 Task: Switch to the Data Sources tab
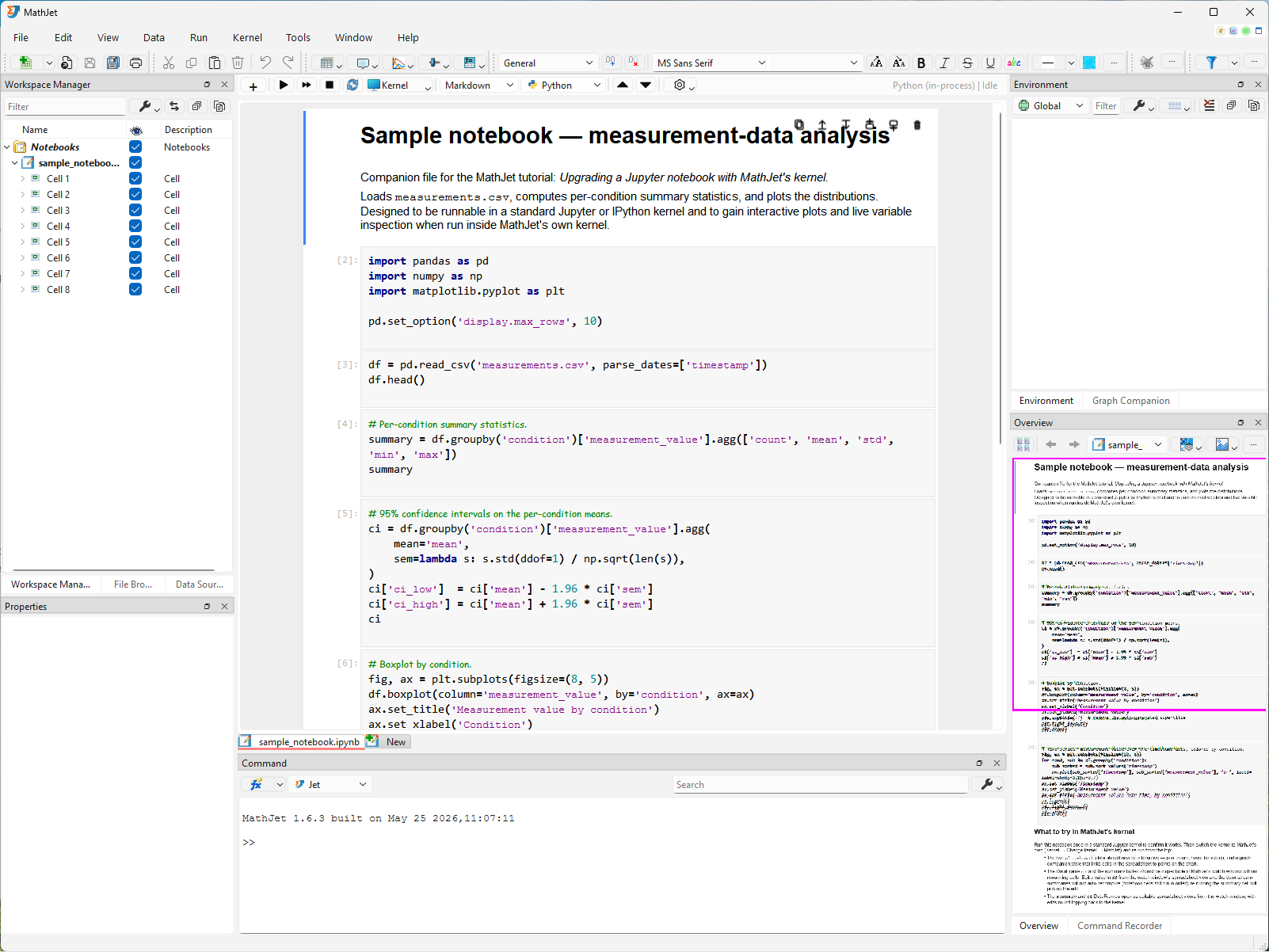point(200,585)
